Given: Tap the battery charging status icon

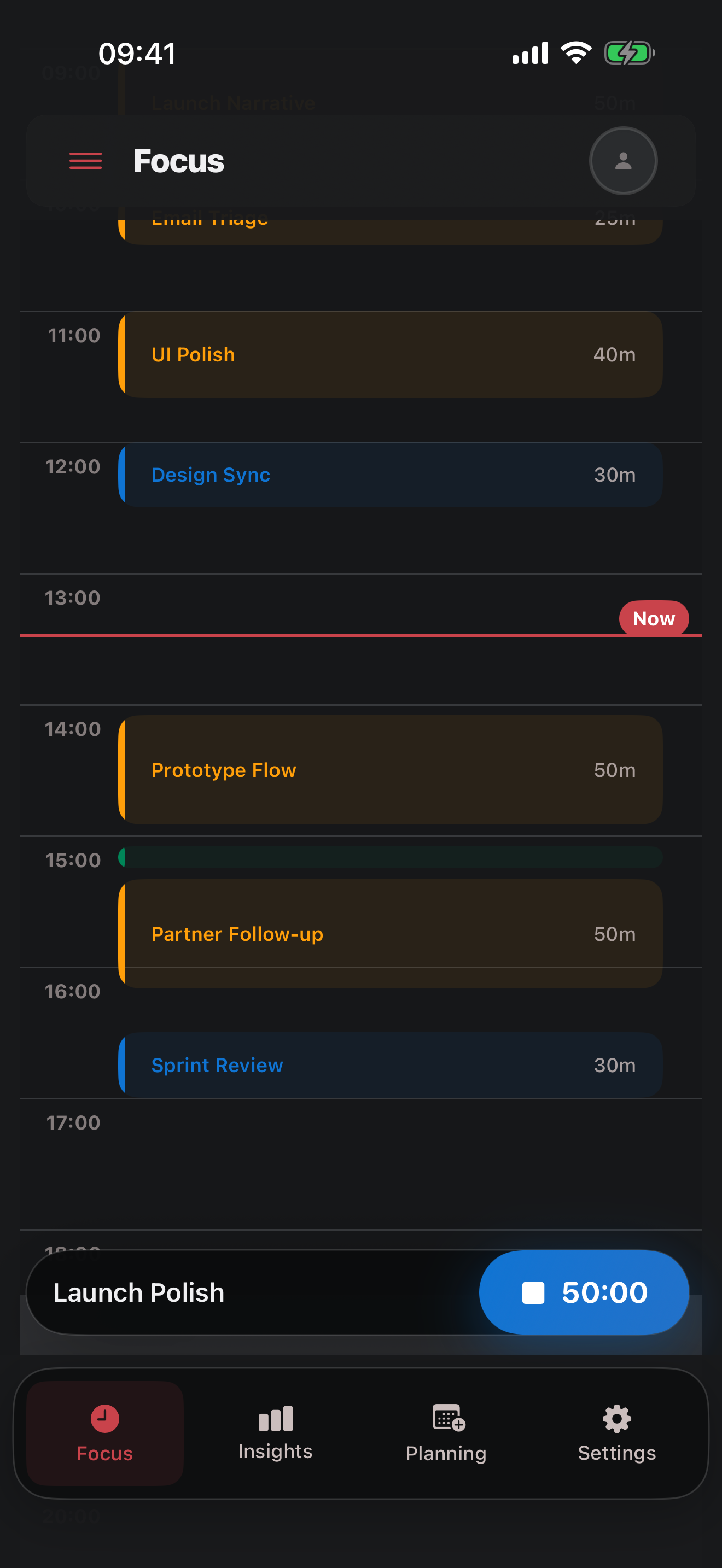Looking at the screenshot, I should (630, 53).
